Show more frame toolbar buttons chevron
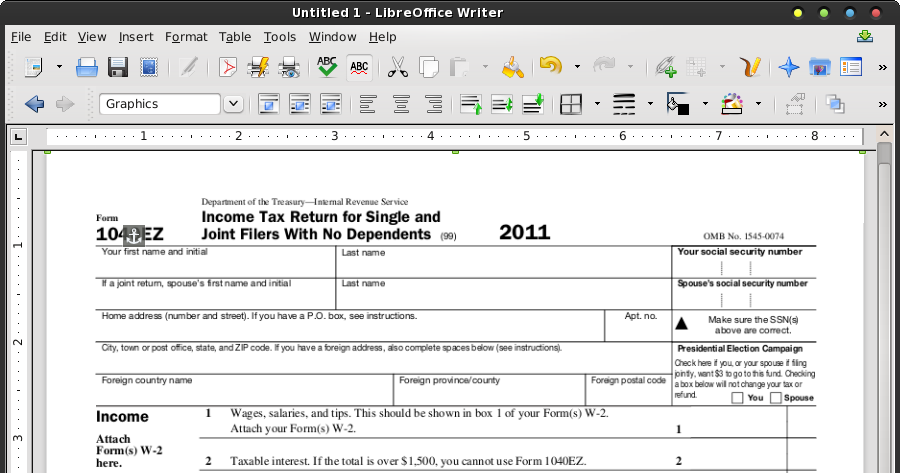Viewport: 900px width, 473px height. pyautogui.click(x=883, y=104)
